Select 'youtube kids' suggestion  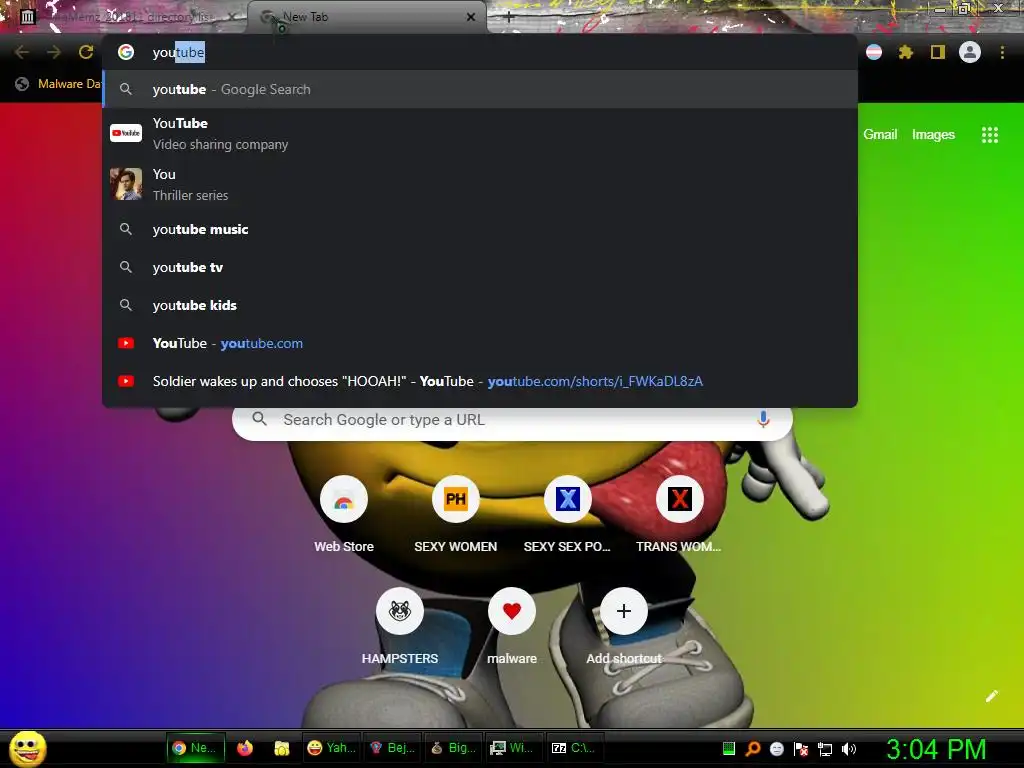[480, 305]
